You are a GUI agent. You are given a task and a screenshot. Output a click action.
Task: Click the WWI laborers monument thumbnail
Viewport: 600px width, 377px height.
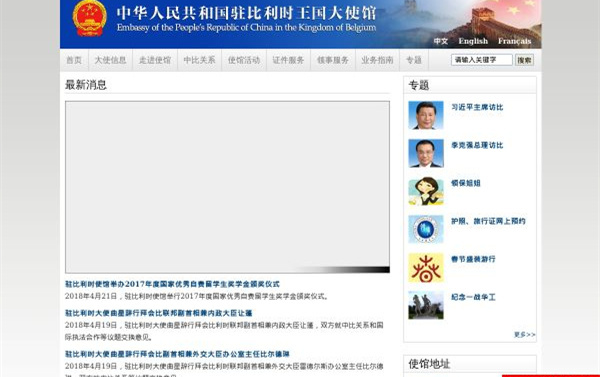(426, 305)
